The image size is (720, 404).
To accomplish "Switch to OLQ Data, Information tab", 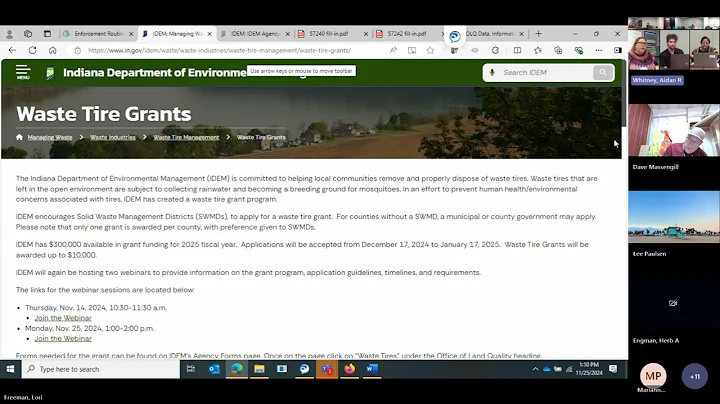I will (x=490, y=34).
